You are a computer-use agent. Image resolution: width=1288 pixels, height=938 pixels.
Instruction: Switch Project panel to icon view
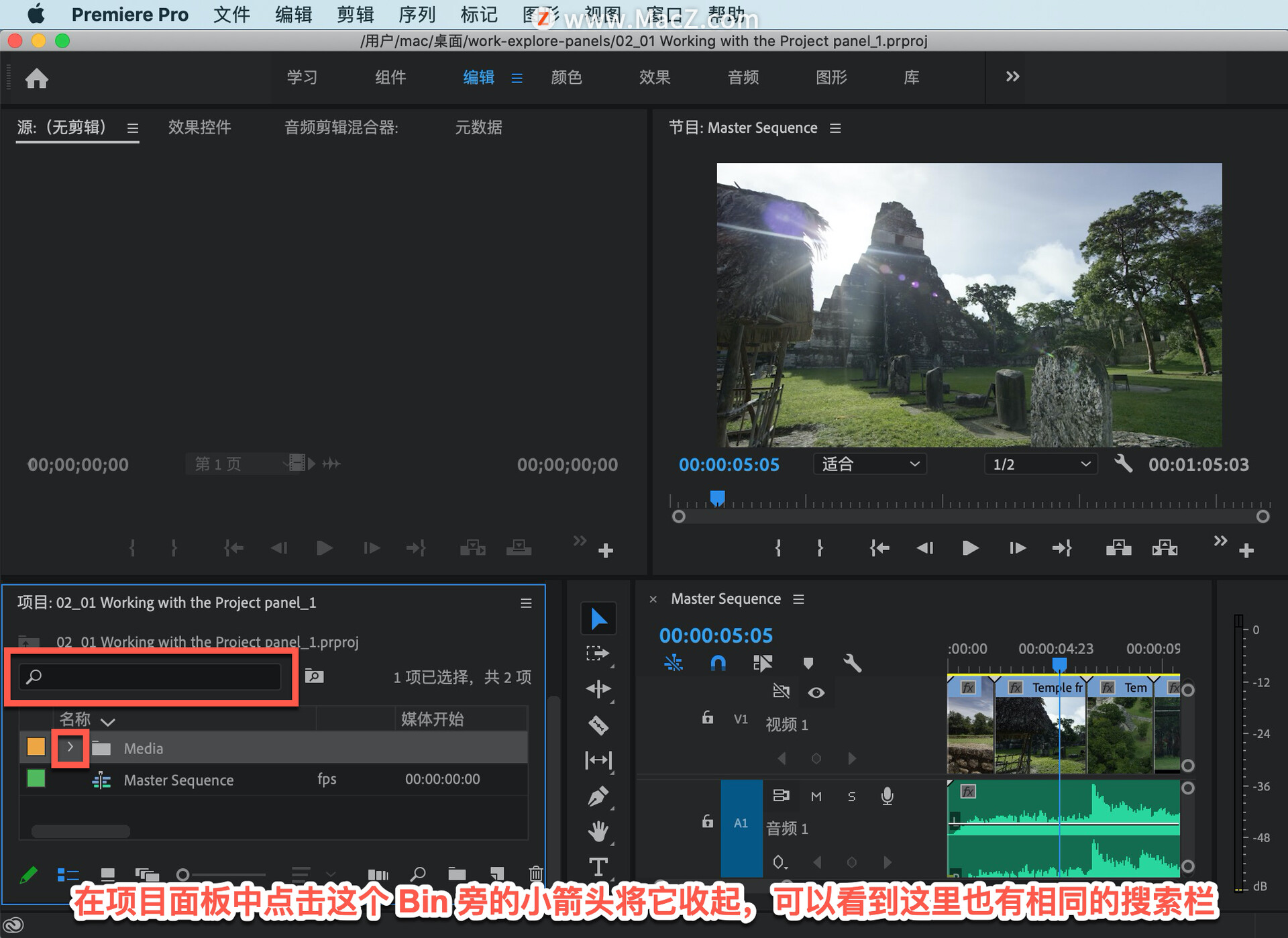point(107,874)
